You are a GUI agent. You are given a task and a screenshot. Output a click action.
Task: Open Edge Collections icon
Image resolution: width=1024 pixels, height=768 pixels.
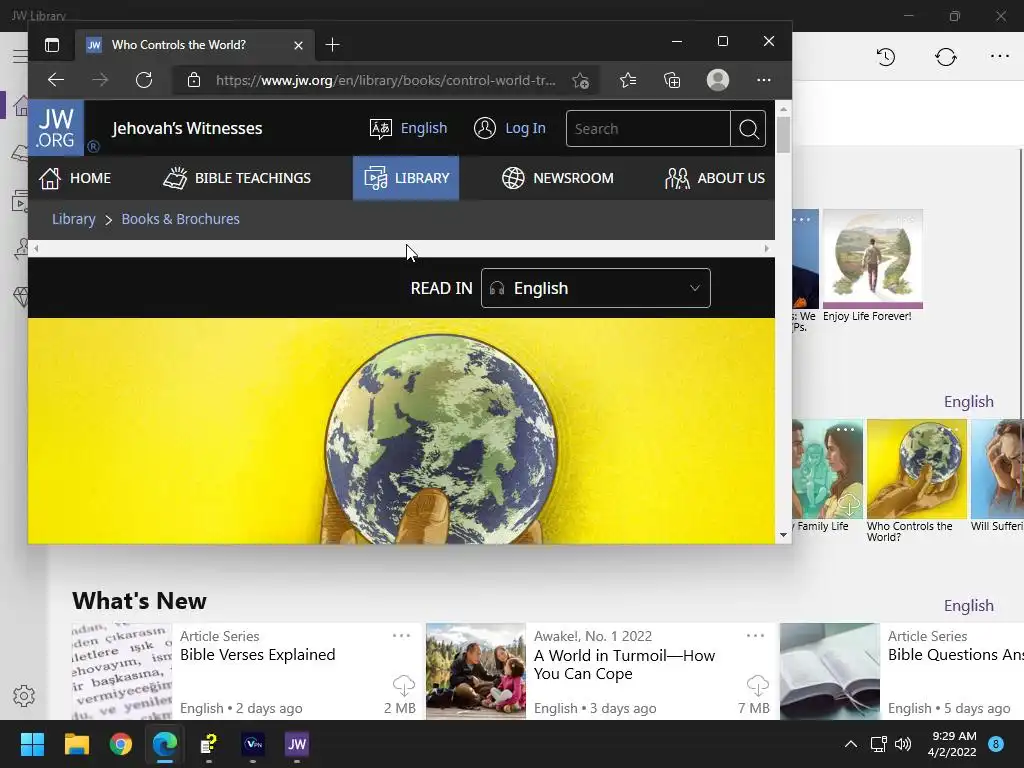pos(672,80)
